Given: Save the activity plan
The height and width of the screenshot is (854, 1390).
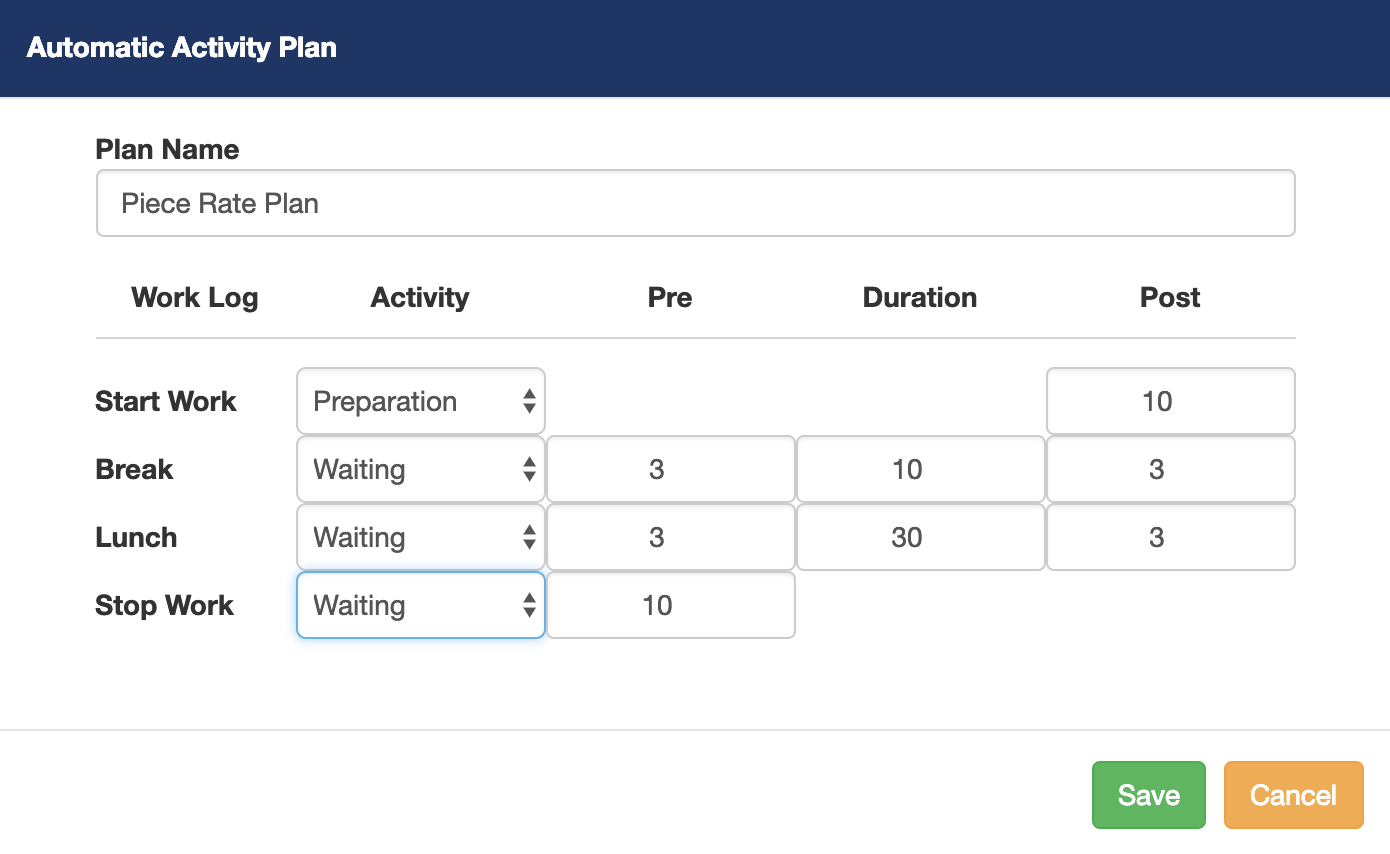Looking at the screenshot, I should pyautogui.click(x=1148, y=795).
